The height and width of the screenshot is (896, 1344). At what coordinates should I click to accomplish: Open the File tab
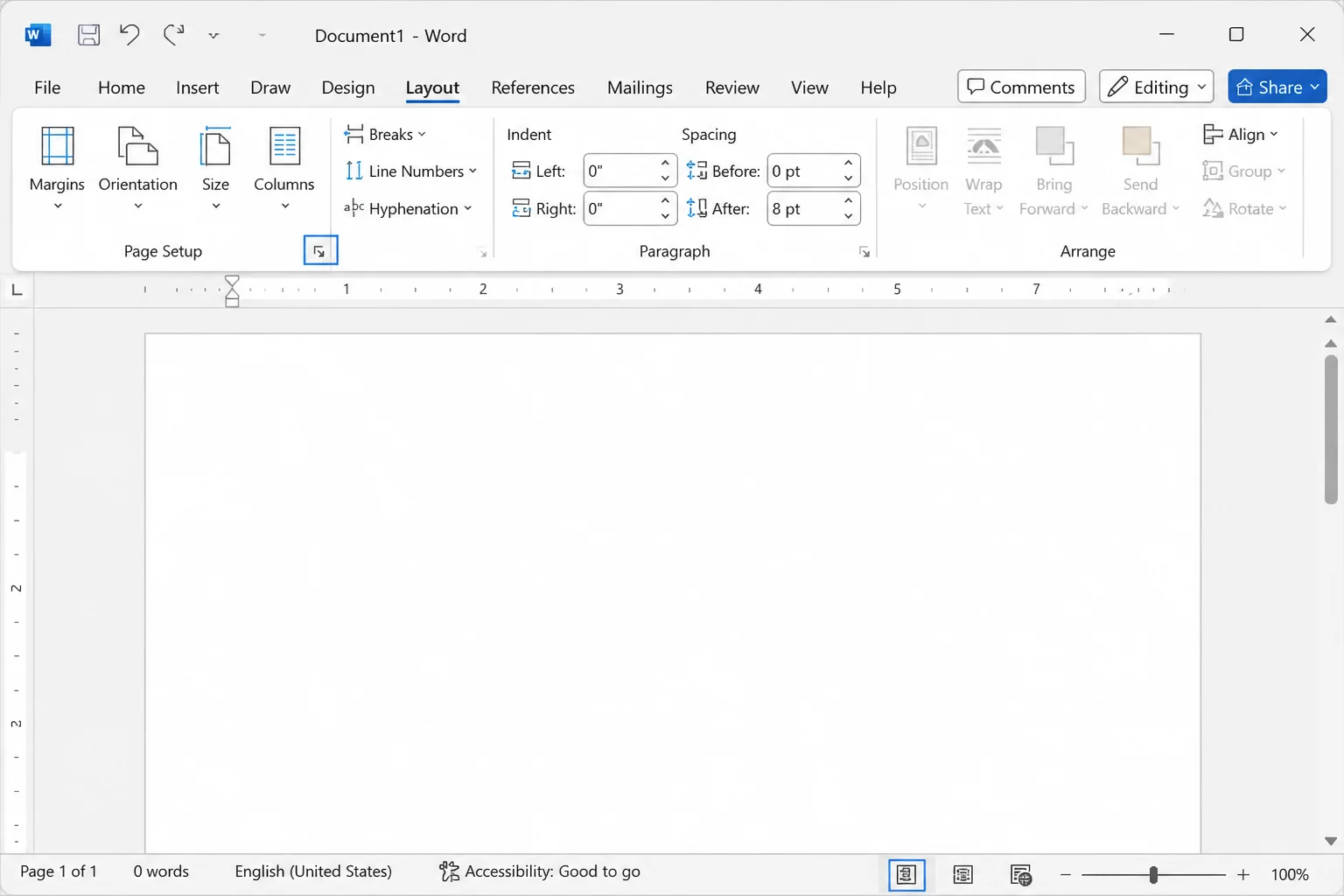point(47,87)
